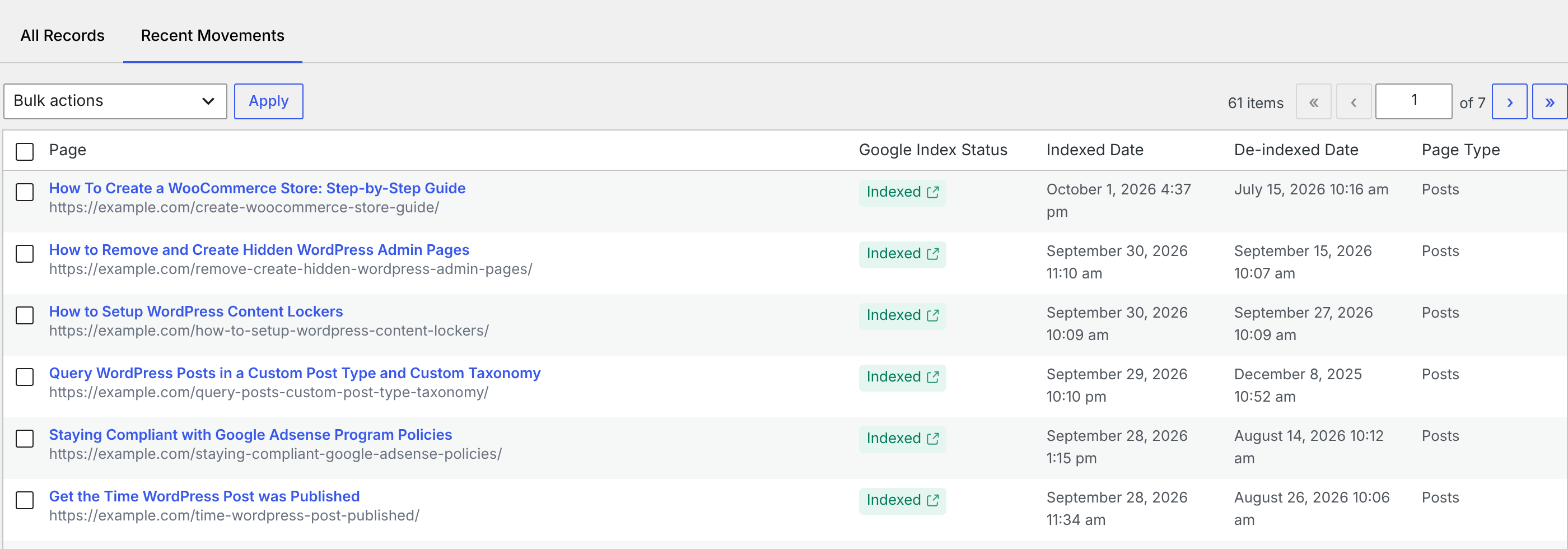
Task: Open Query WordPress Posts in a Custom Post Type link
Action: [x=295, y=373]
